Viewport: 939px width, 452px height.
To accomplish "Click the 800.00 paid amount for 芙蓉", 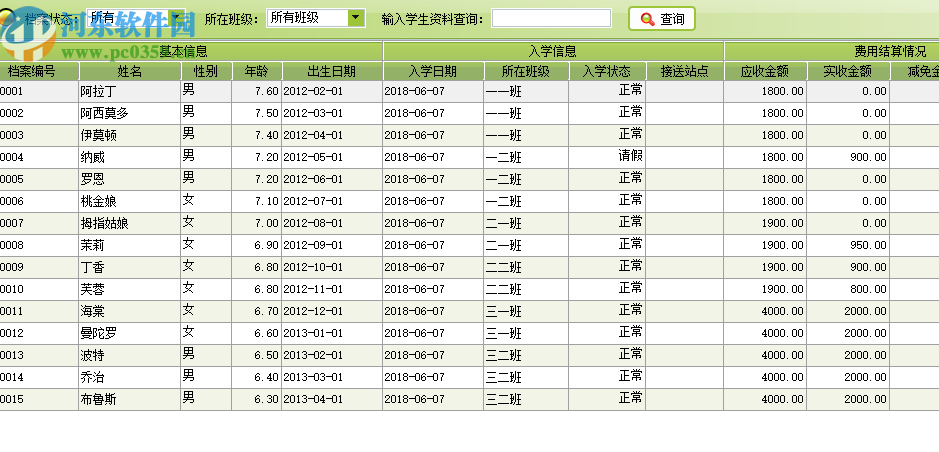I will [x=868, y=290].
